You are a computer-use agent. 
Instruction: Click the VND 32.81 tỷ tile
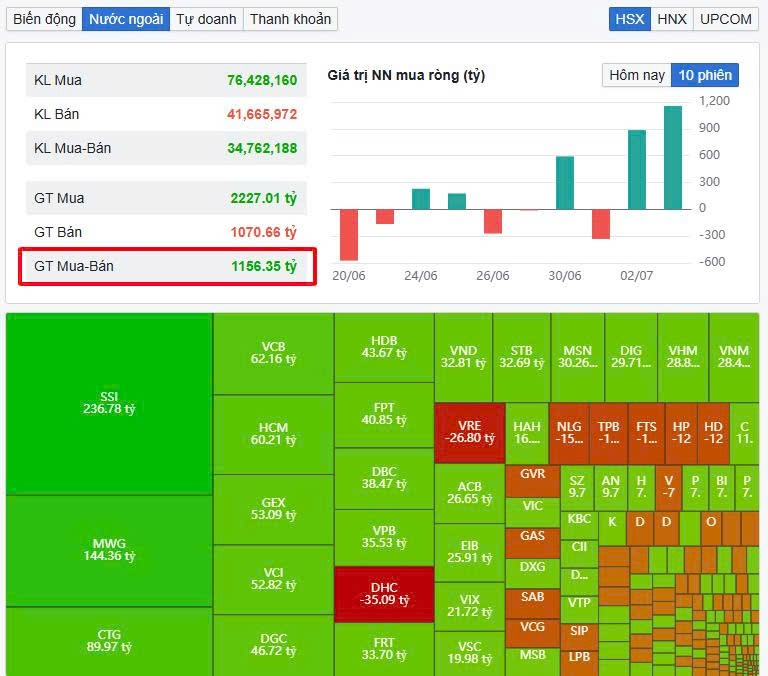pyautogui.click(x=463, y=357)
